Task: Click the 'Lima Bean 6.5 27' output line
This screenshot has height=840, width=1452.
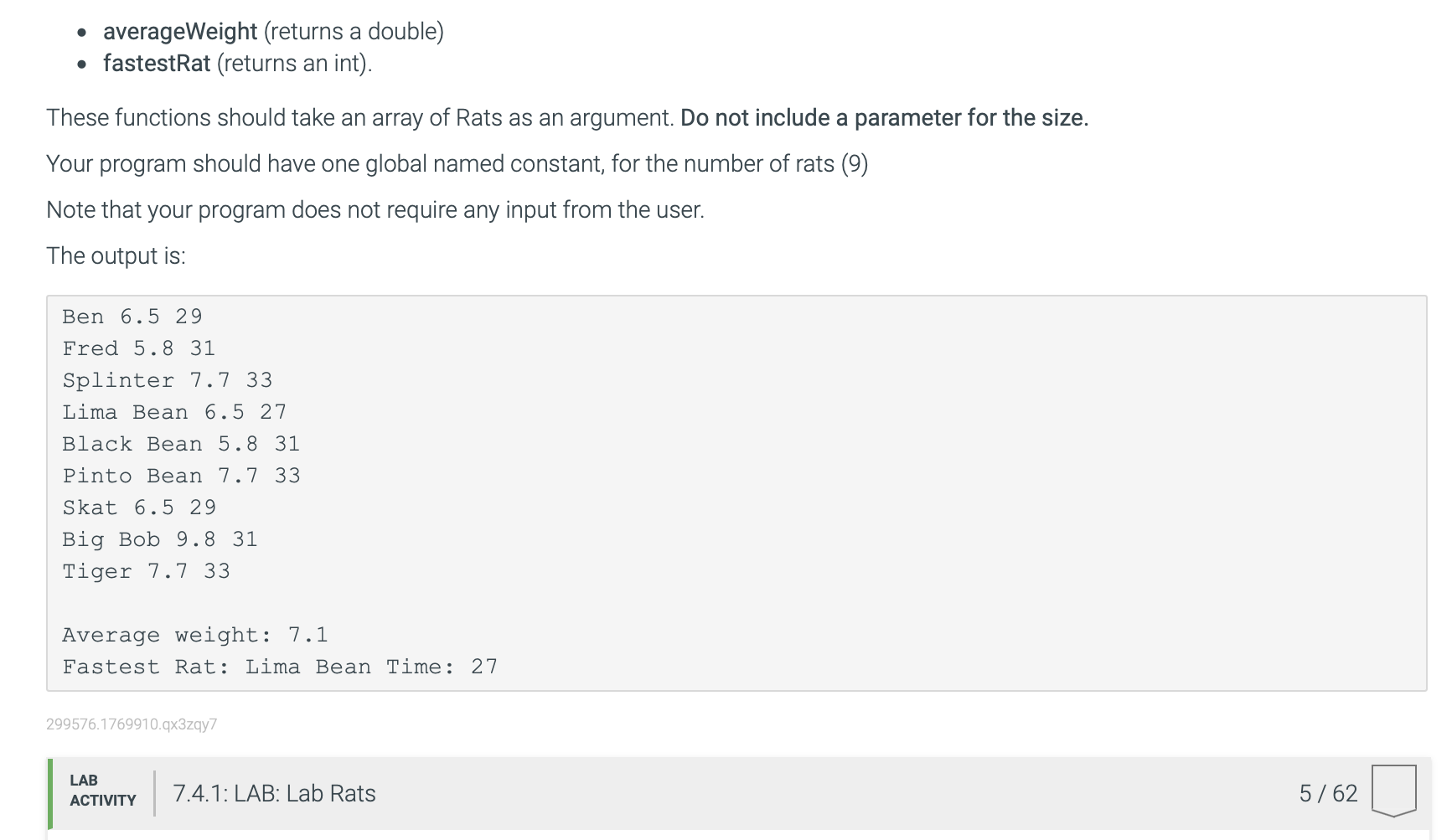Action: coord(174,412)
